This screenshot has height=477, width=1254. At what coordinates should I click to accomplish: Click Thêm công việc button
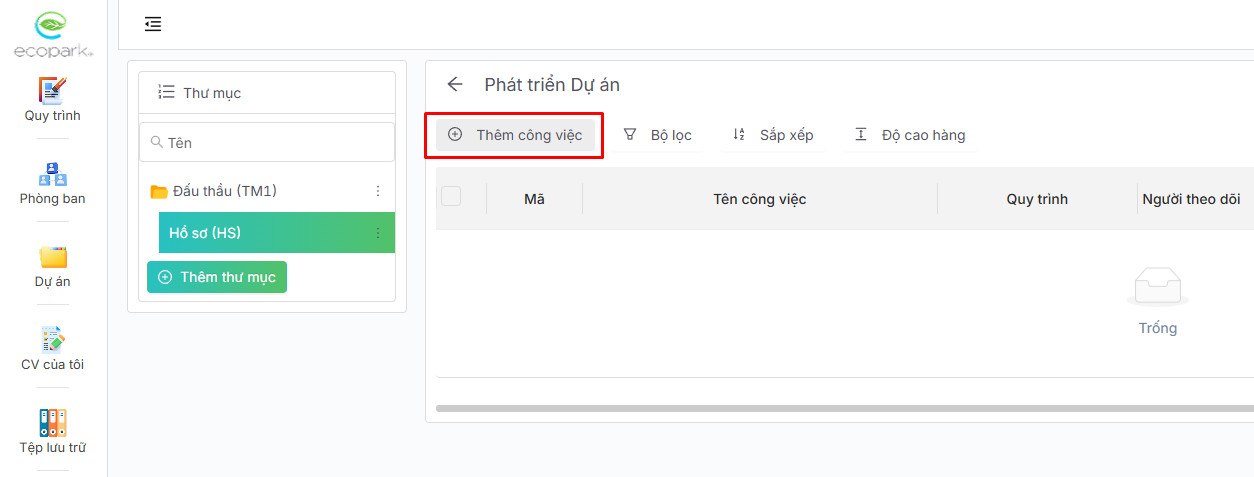pyautogui.click(x=515, y=135)
